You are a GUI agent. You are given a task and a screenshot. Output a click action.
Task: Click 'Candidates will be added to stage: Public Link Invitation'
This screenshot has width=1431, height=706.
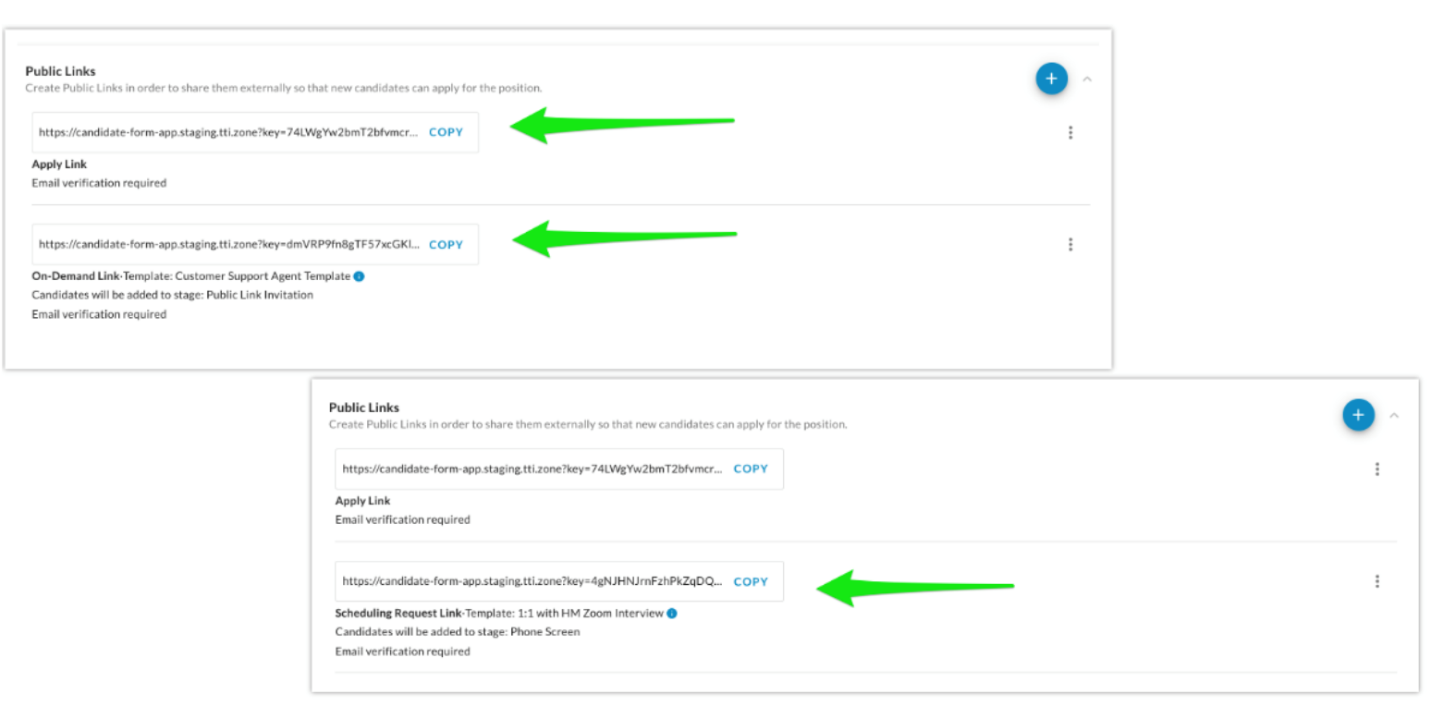(172, 295)
